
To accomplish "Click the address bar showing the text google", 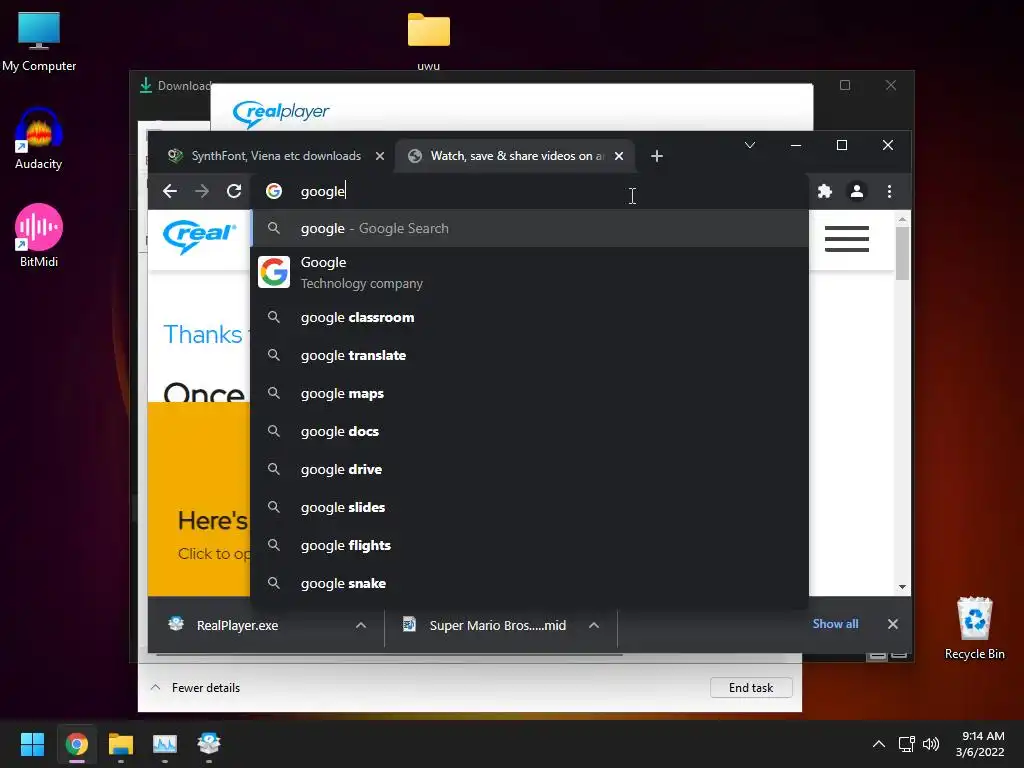I will click(x=529, y=191).
